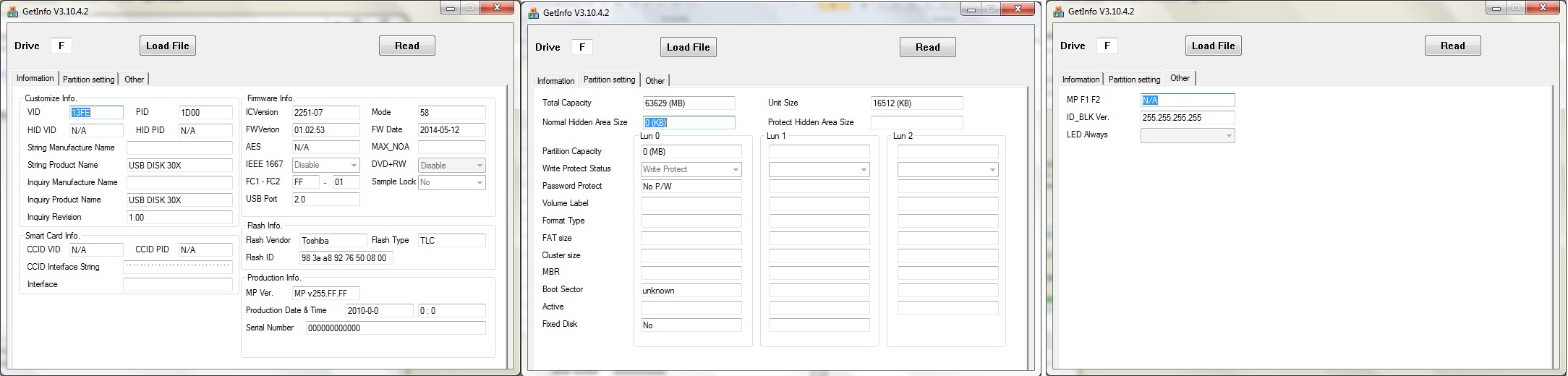Screen dimensions: 1568x376
Task: Click GetInfo app icon in left window title bar
Action: click(x=12, y=12)
